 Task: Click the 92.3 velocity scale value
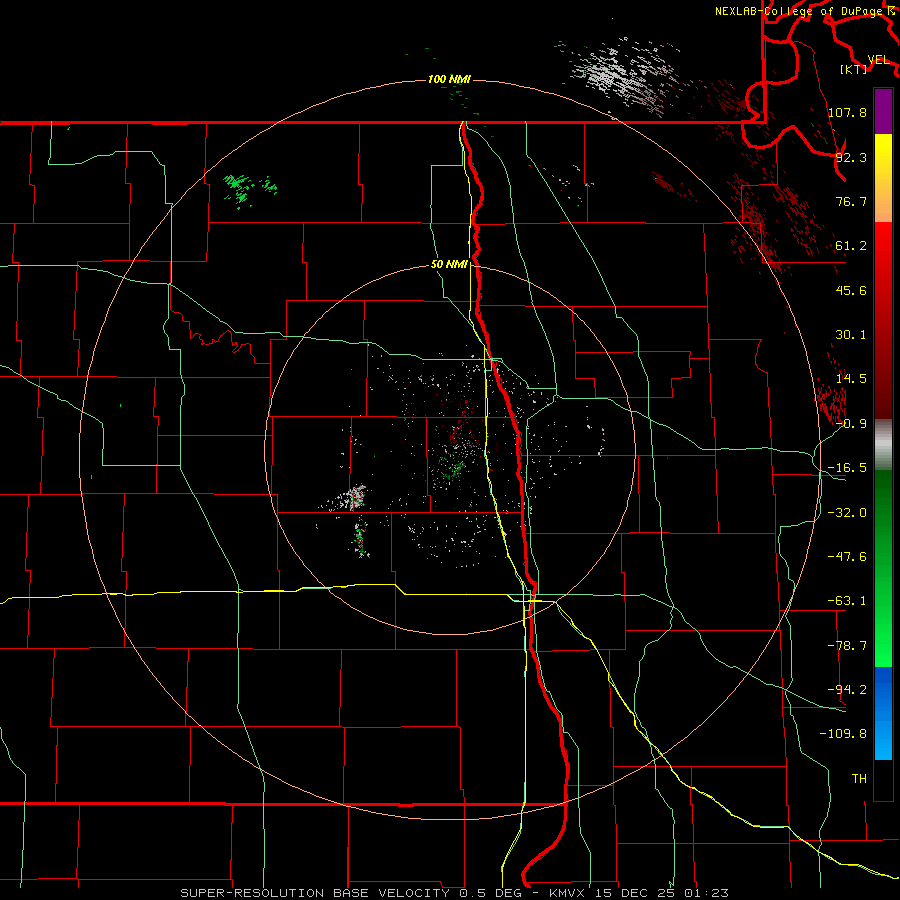851,157
